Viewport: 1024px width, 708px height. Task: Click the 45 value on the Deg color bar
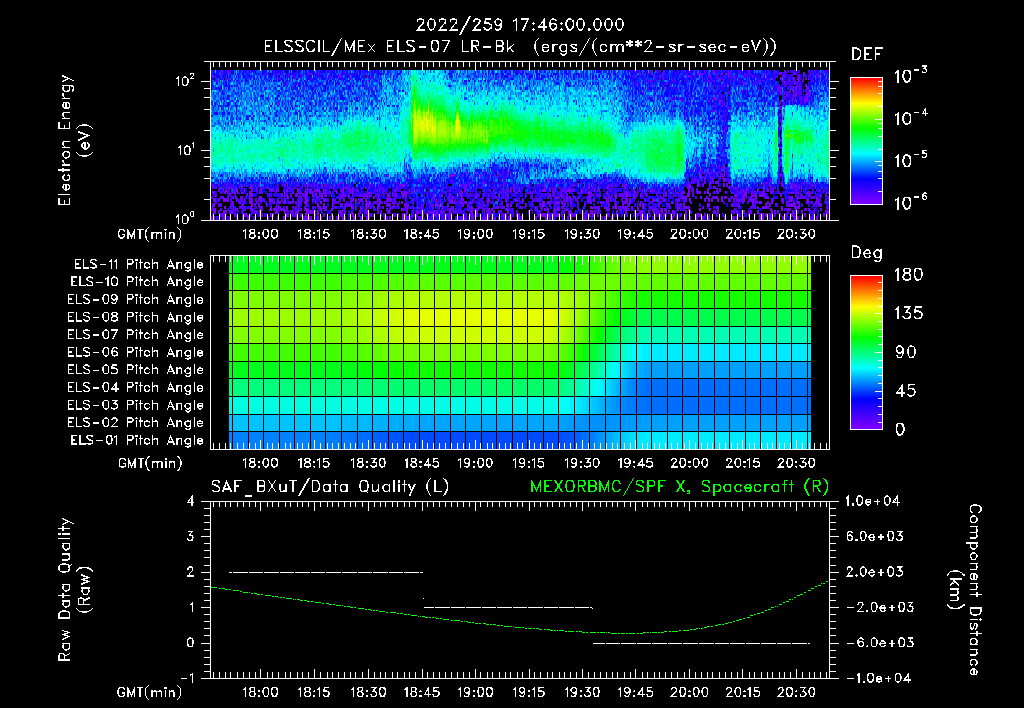click(905, 391)
